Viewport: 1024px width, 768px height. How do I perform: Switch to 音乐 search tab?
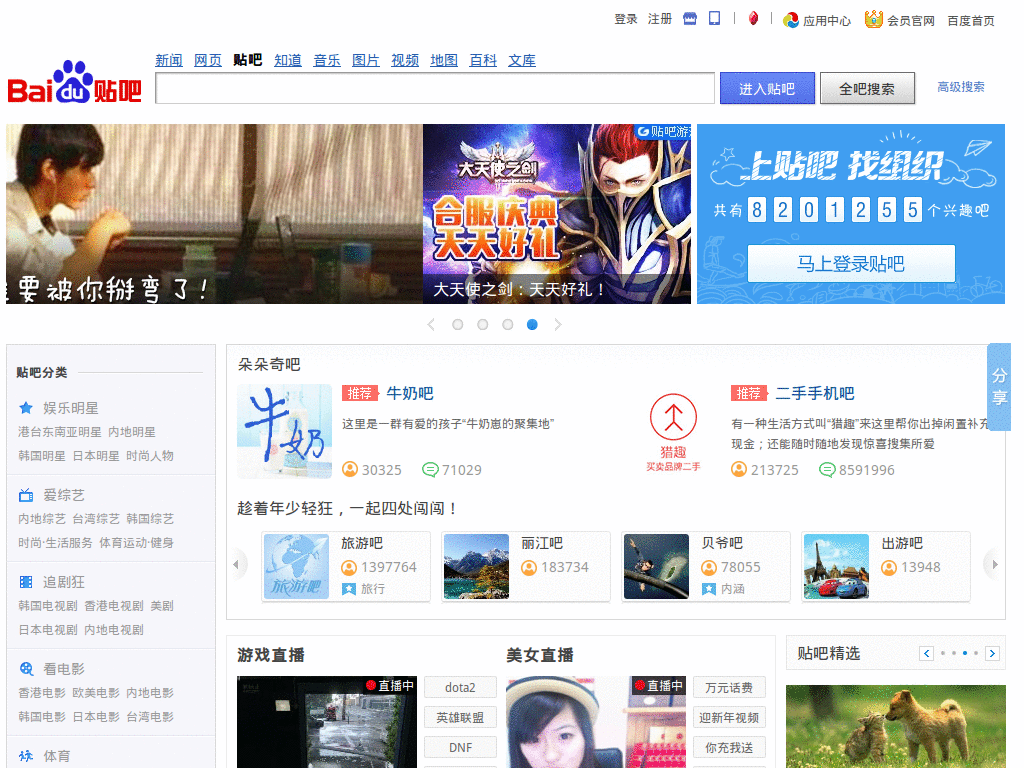[x=327, y=61]
